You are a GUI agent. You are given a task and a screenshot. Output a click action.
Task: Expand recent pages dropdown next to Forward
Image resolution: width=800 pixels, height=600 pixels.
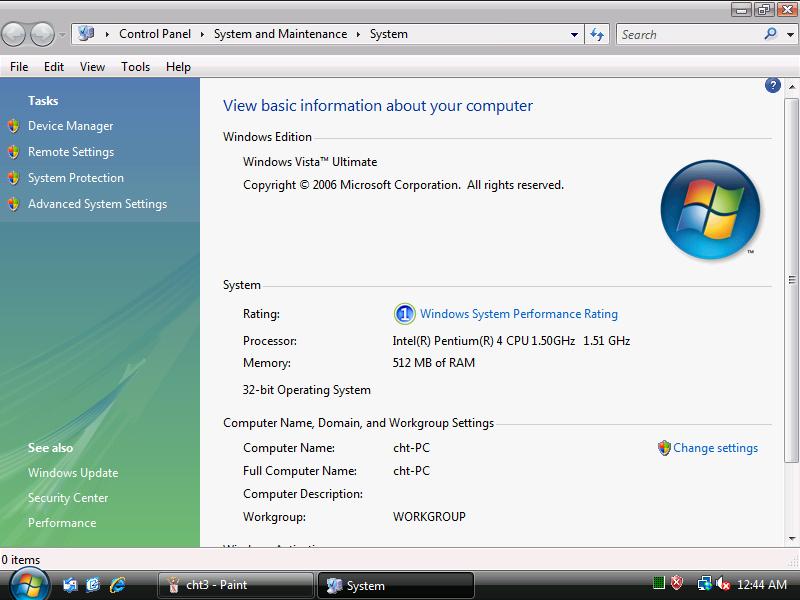pos(62,34)
